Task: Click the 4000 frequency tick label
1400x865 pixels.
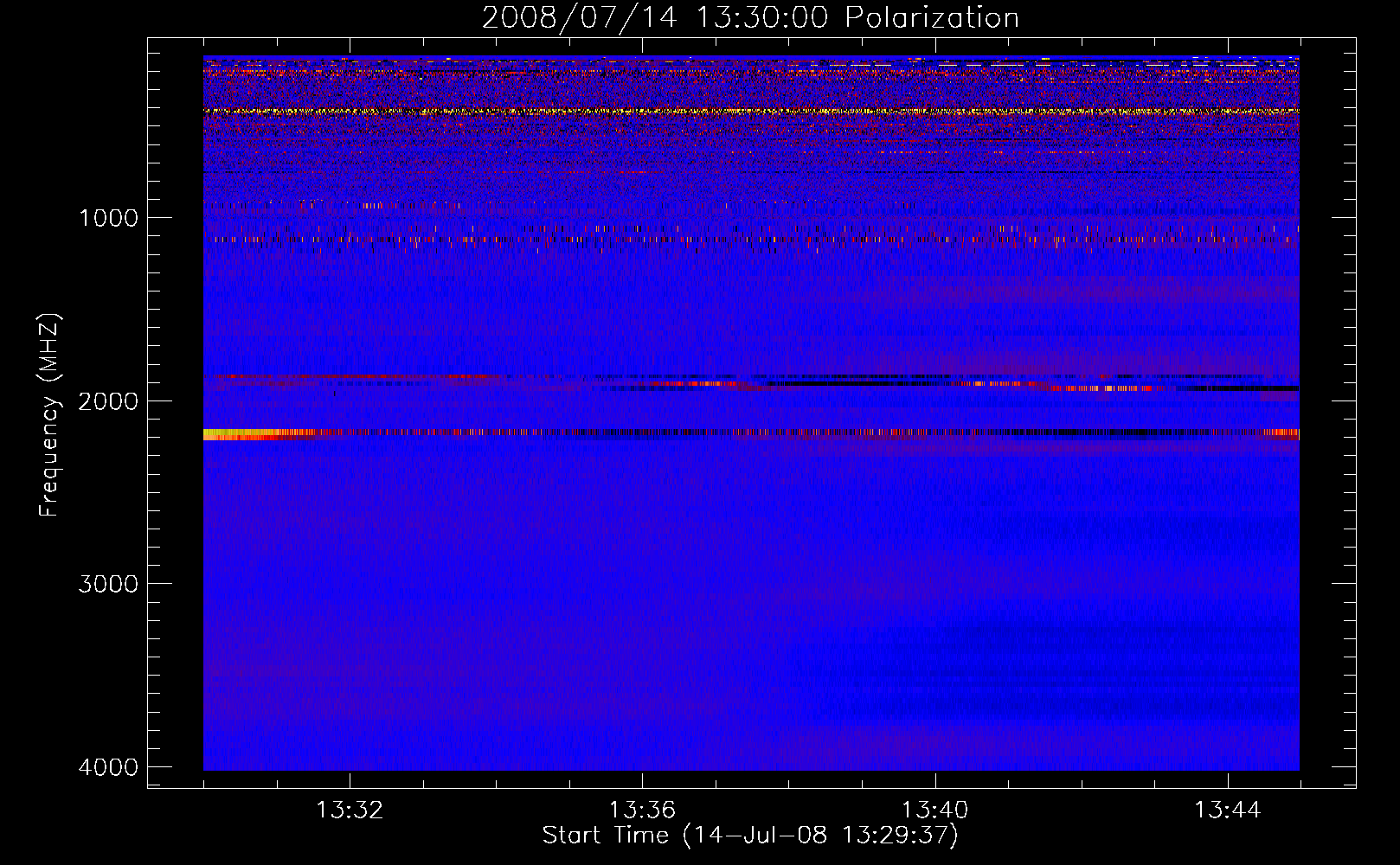Action: 108,767
